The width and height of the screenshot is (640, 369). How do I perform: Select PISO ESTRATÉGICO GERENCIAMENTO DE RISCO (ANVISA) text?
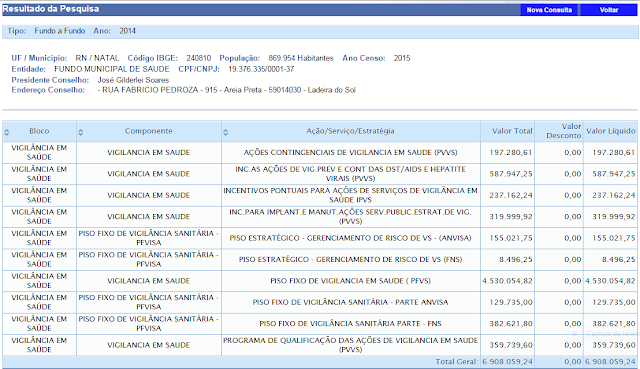coord(351,238)
